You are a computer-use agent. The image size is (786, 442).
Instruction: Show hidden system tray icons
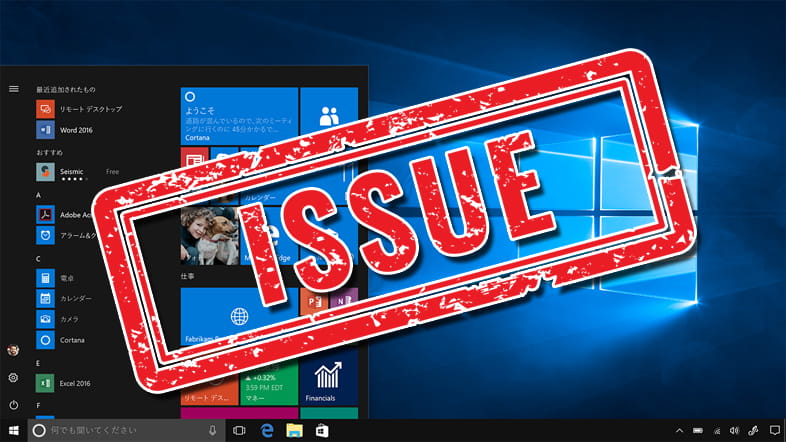pos(679,430)
